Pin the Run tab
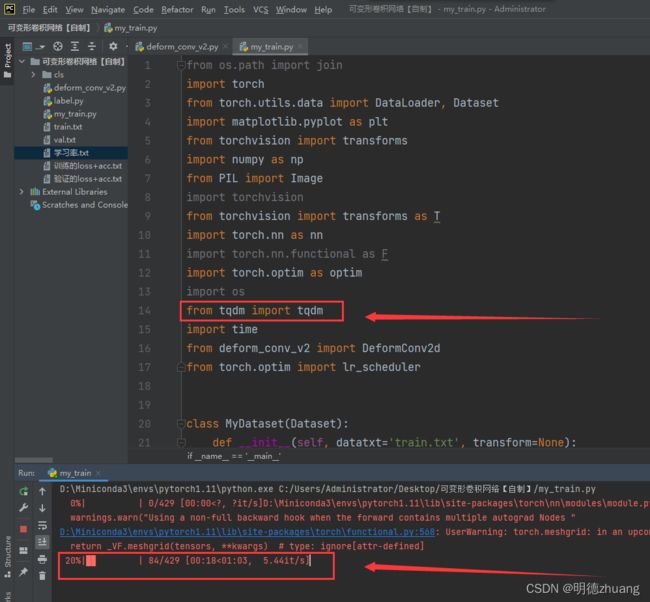 (x=24, y=572)
